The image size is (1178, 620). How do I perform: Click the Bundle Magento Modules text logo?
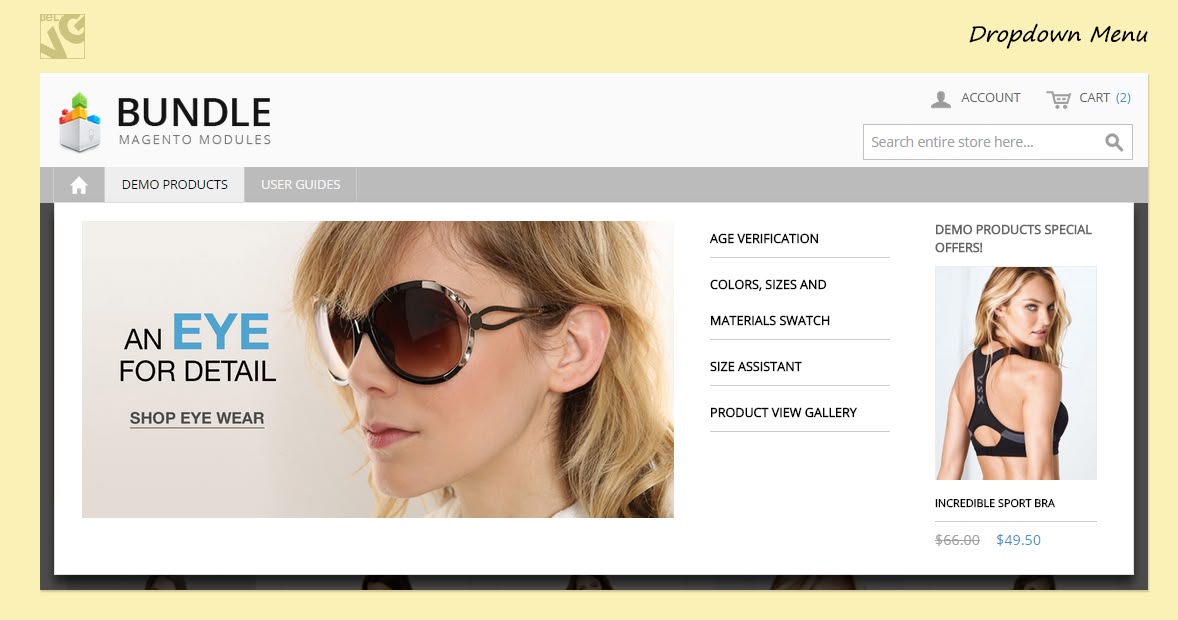[194, 121]
